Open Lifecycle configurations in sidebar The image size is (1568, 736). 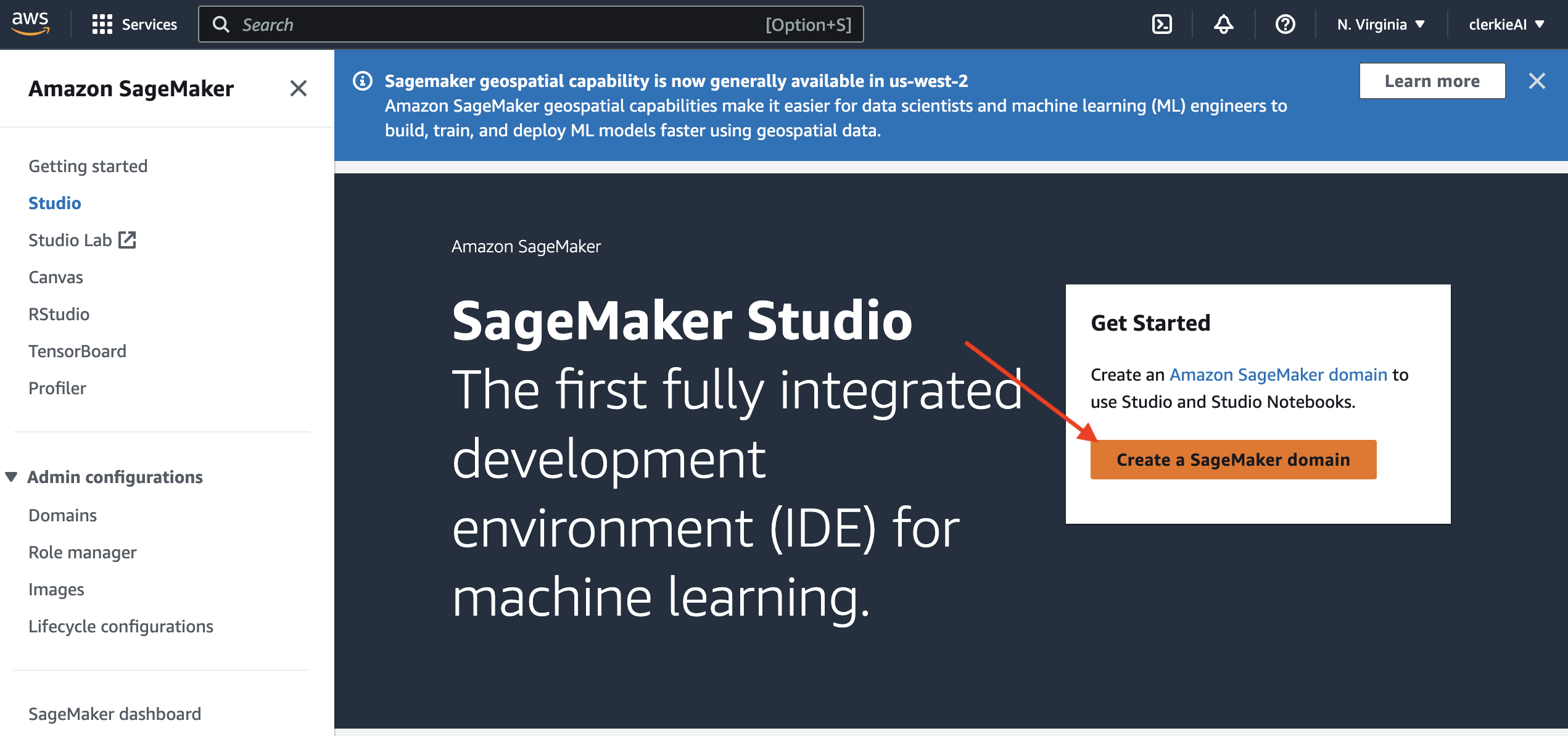(121, 626)
